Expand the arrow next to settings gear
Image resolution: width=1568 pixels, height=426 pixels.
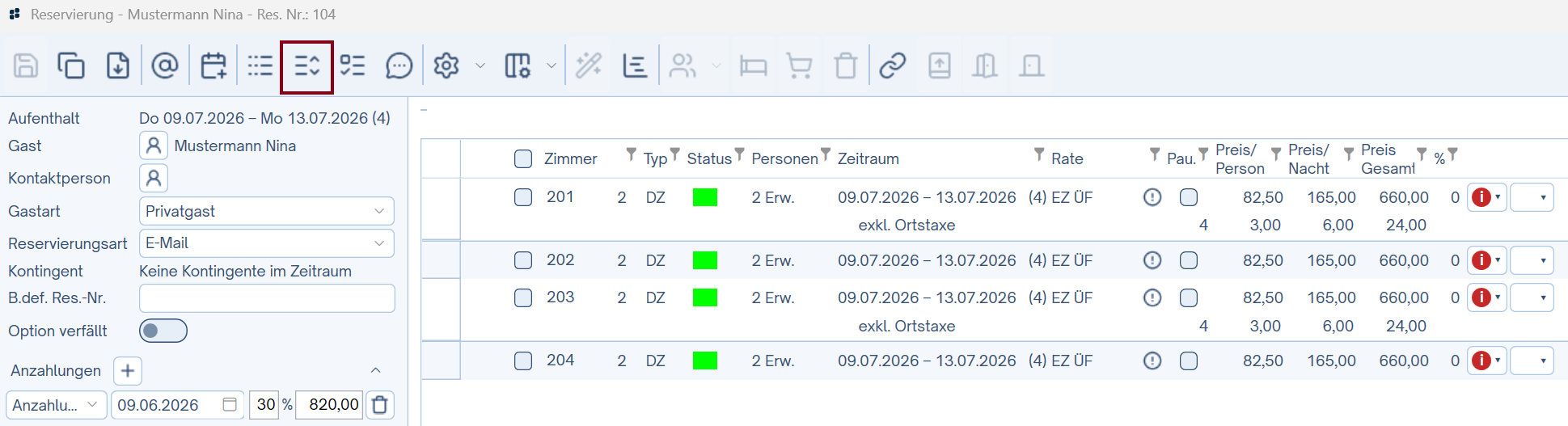(x=480, y=65)
